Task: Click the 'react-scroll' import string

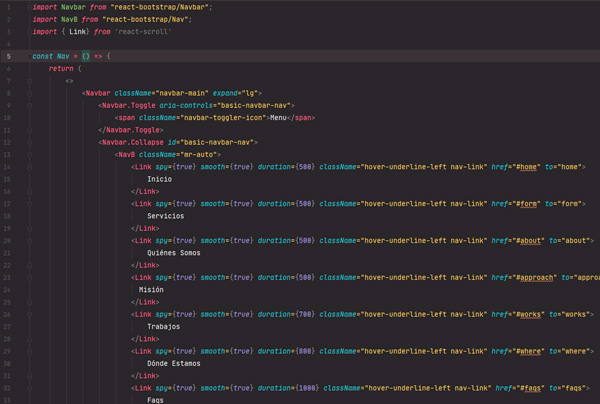Action: pos(143,32)
